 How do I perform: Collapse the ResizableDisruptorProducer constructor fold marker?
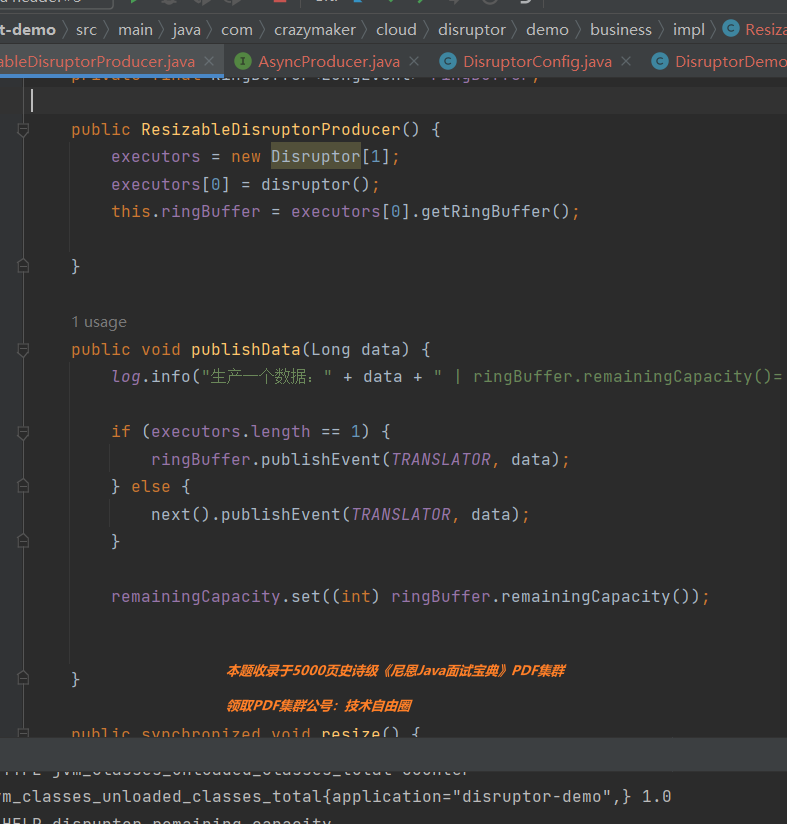tap(23, 129)
